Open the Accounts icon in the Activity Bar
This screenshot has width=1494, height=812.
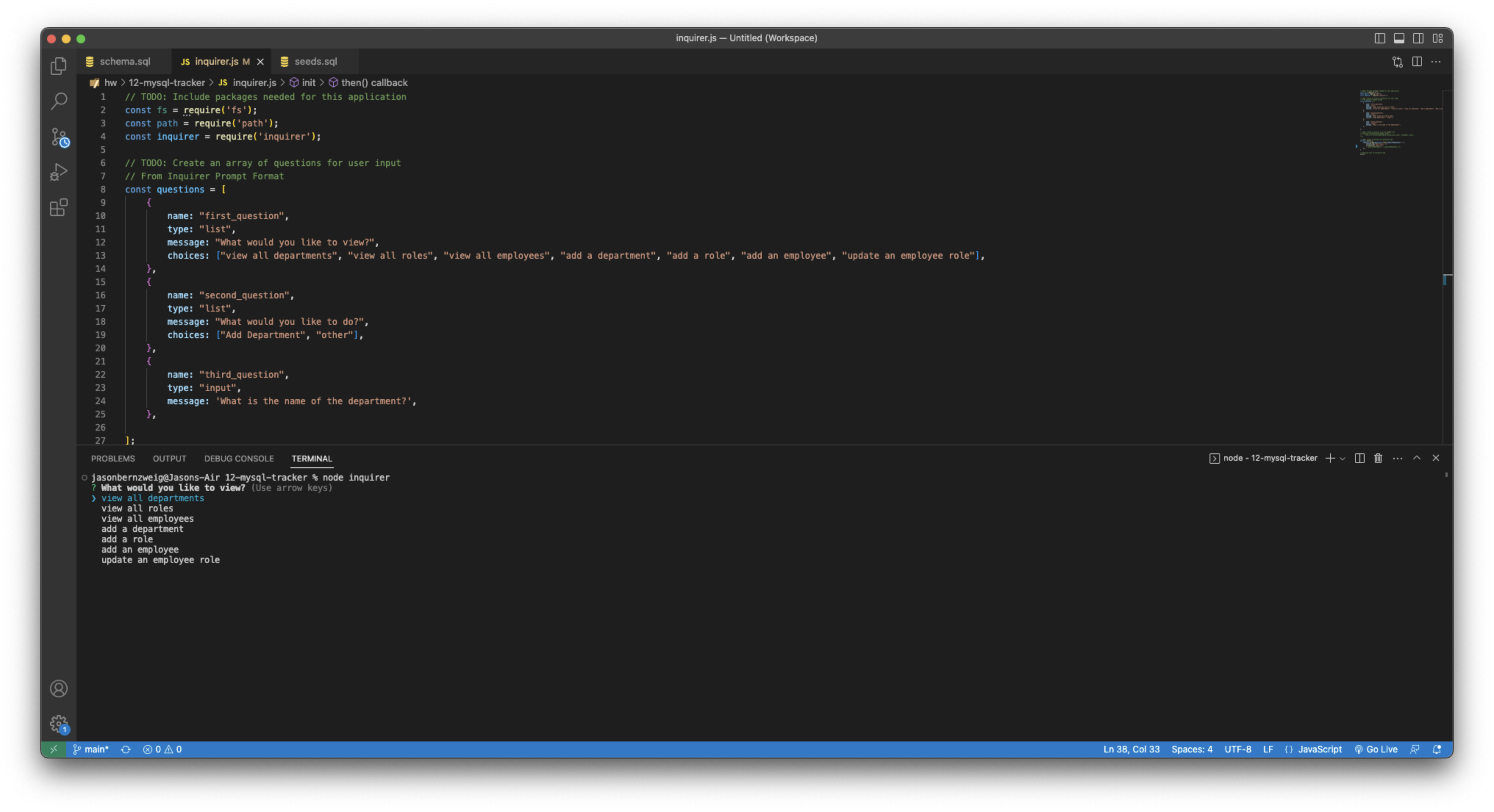[58, 689]
